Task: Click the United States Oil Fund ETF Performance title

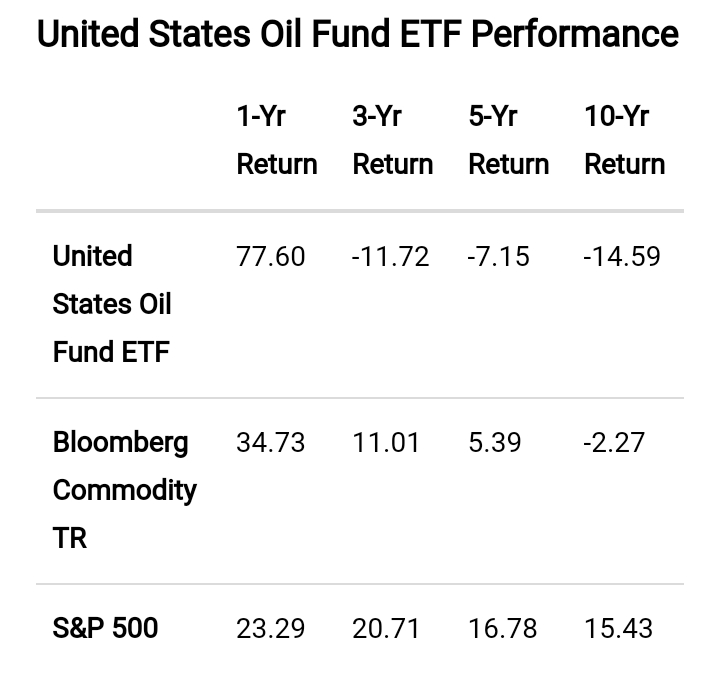Action: point(358,35)
